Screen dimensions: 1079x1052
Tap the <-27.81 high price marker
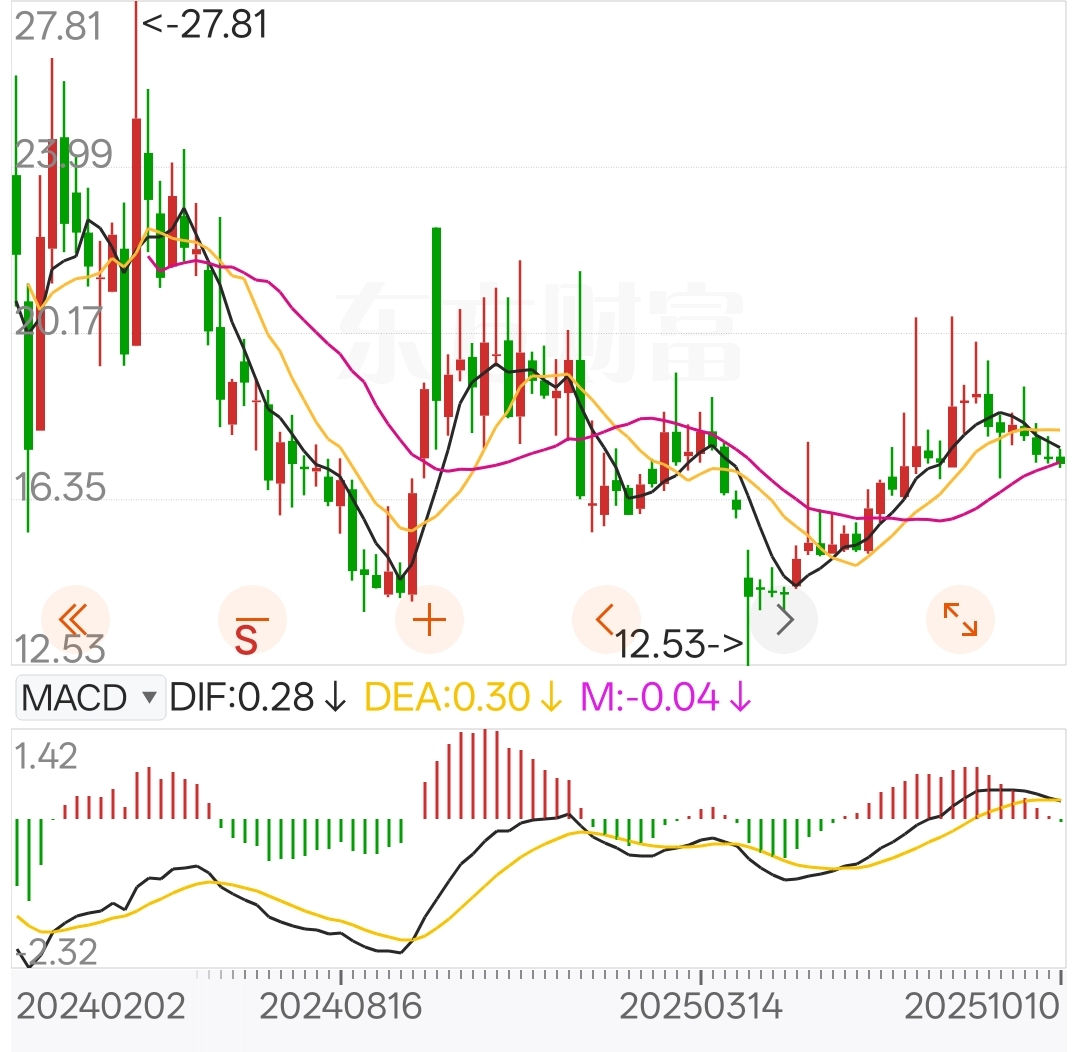point(204,25)
